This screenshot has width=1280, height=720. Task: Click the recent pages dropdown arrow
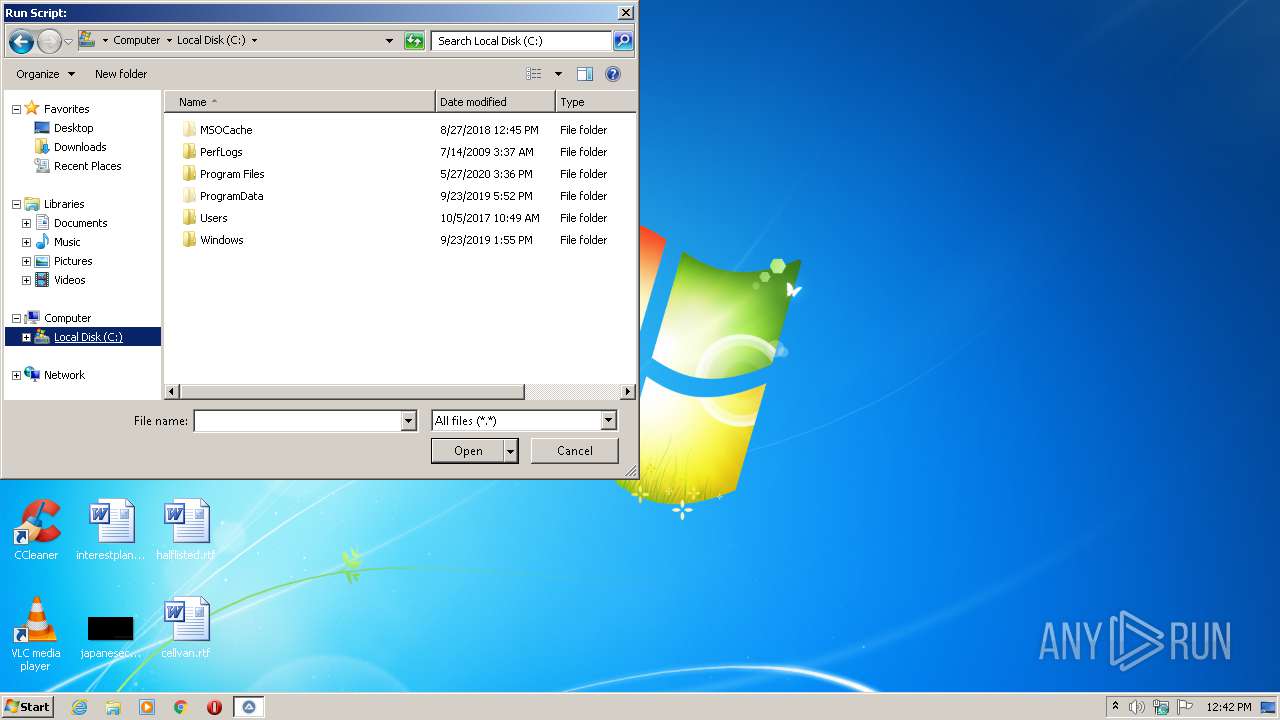coord(68,42)
